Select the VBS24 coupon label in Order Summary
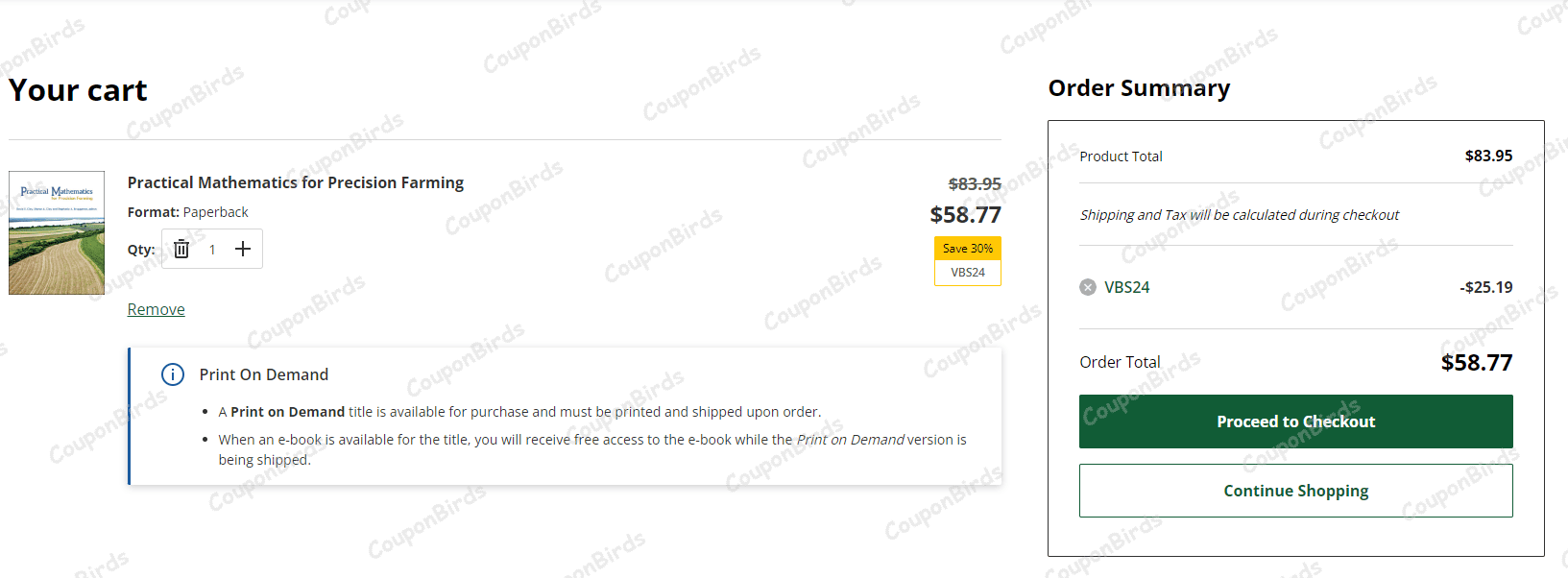Image resolution: width=1568 pixels, height=578 pixels. pos(1127,287)
